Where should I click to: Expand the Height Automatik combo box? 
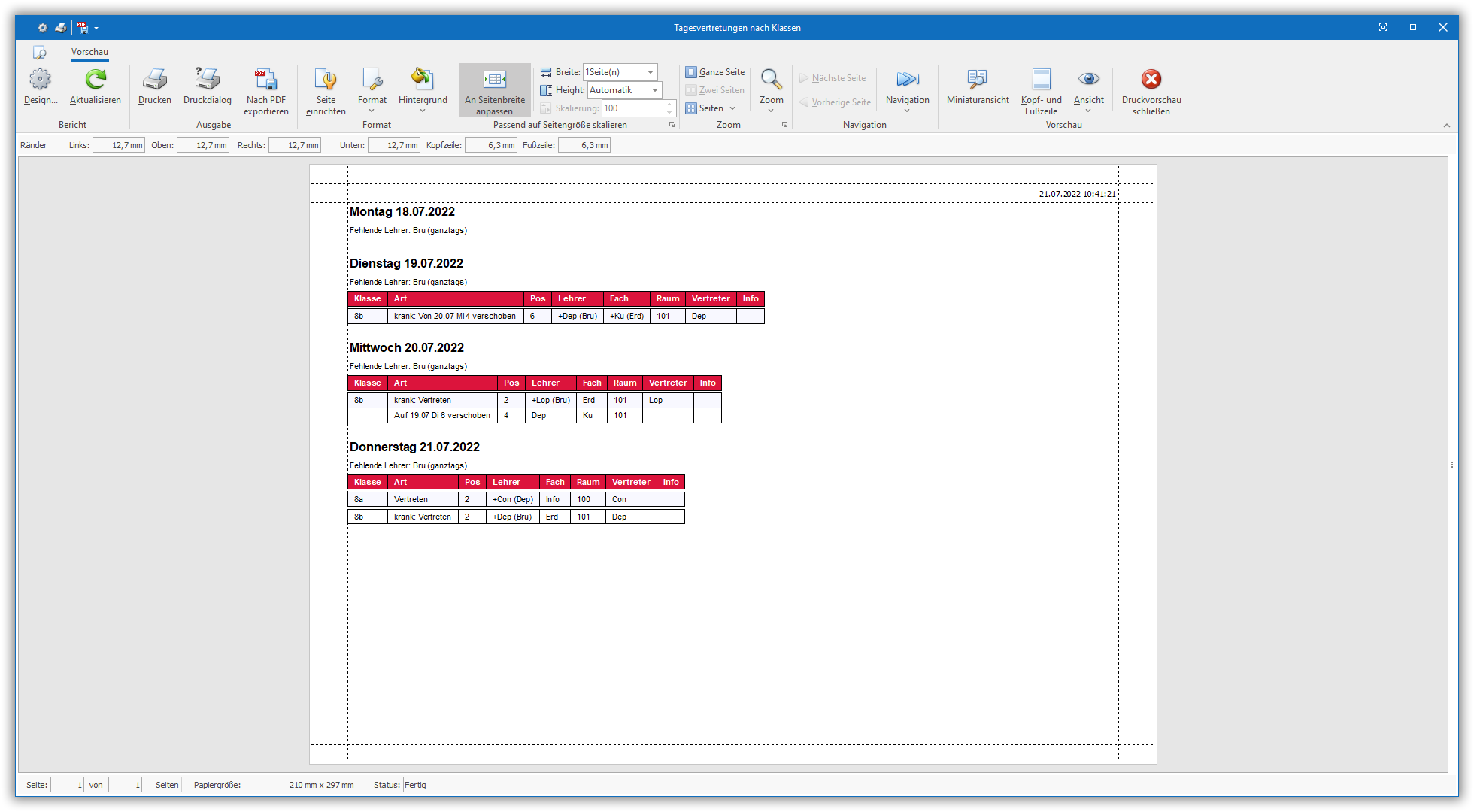(x=655, y=90)
